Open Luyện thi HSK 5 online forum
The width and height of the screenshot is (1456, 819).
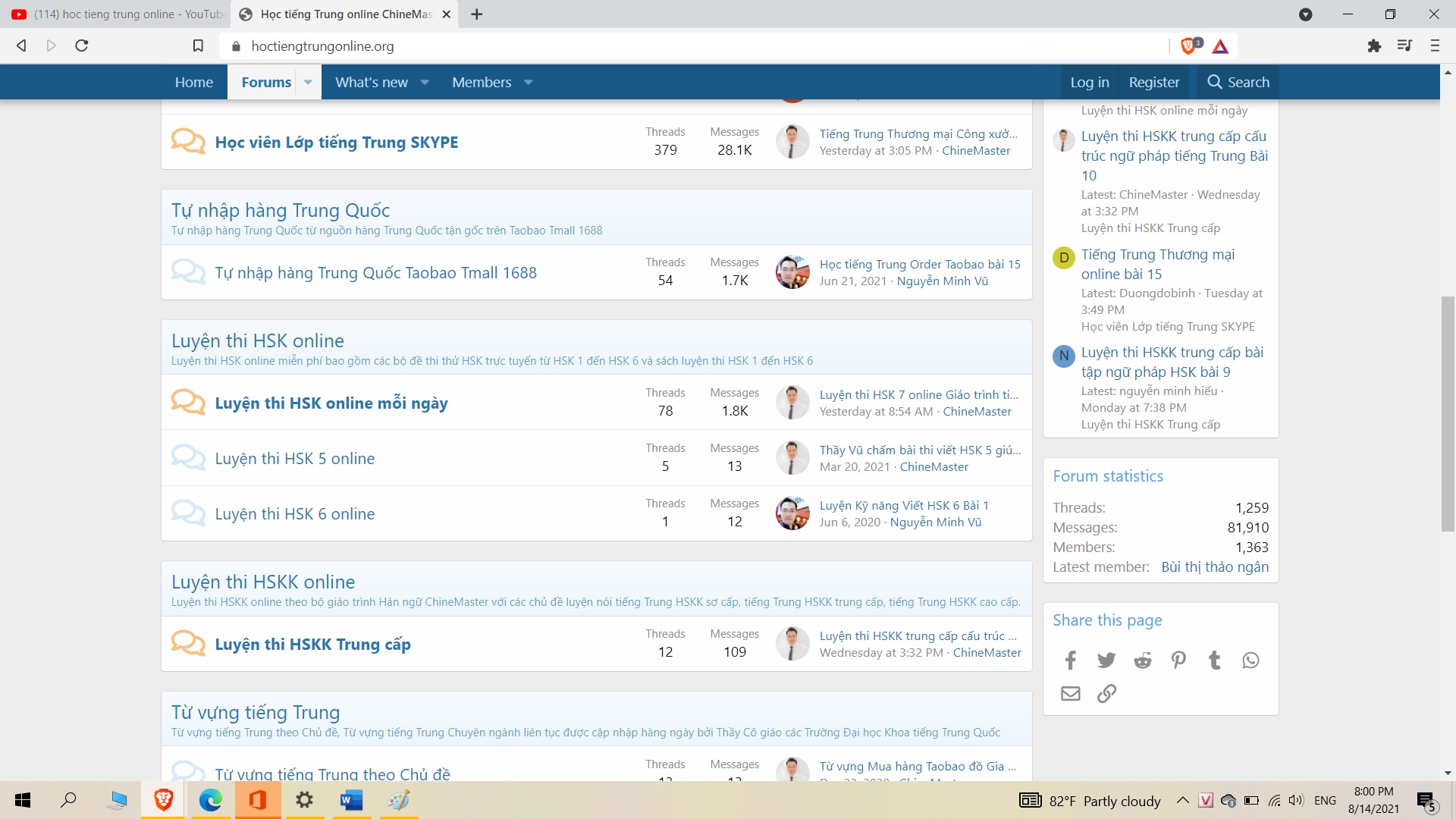click(x=294, y=459)
